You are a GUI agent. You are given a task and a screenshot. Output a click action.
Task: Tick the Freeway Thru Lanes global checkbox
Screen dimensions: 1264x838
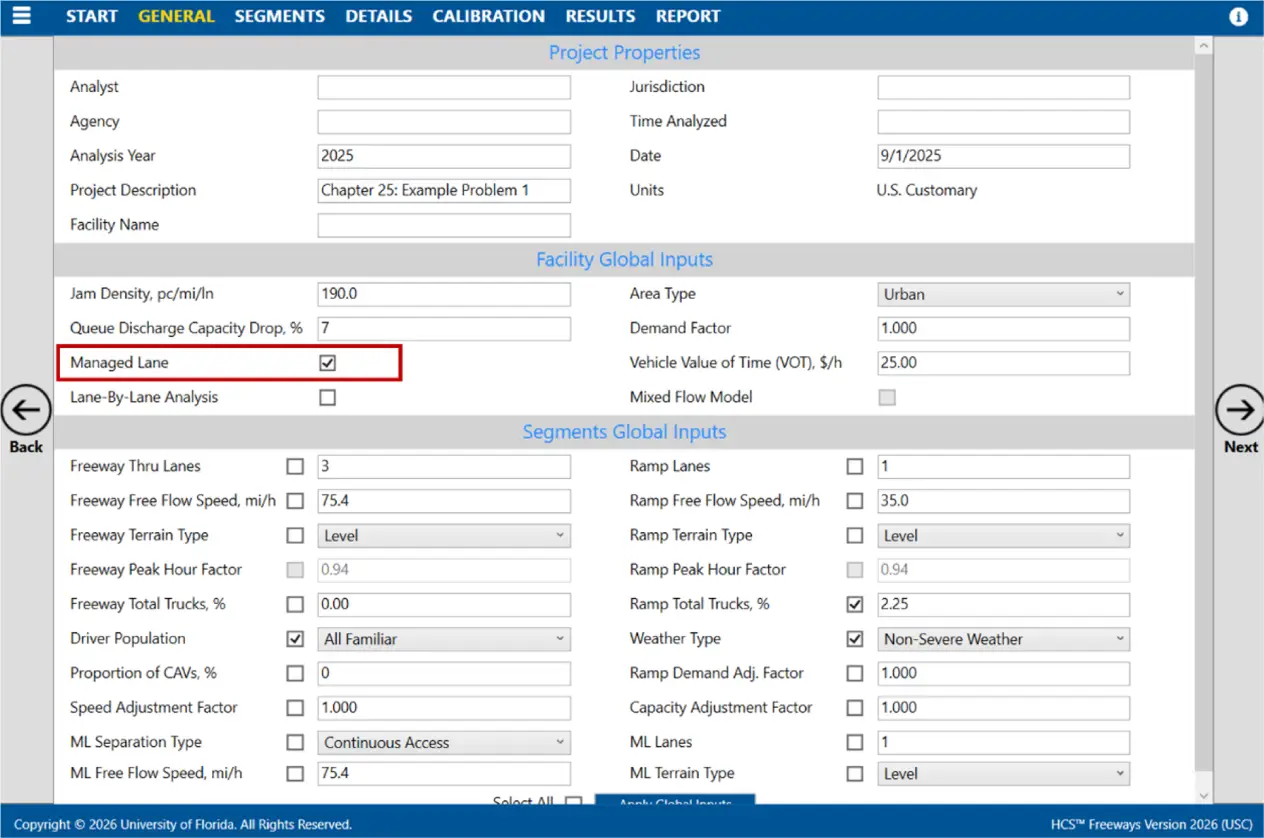point(295,466)
